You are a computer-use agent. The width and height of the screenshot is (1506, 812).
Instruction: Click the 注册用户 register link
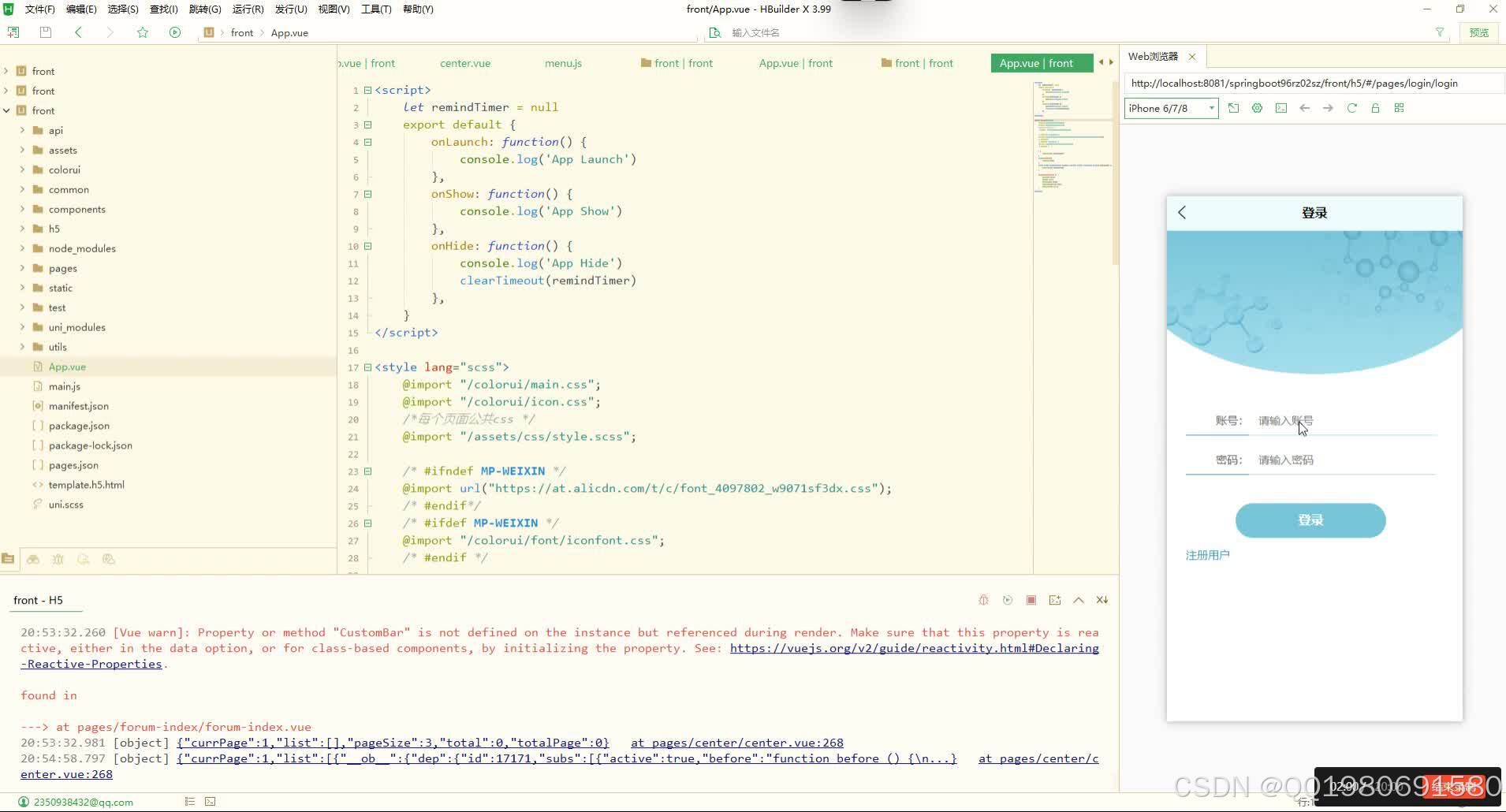(1207, 555)
